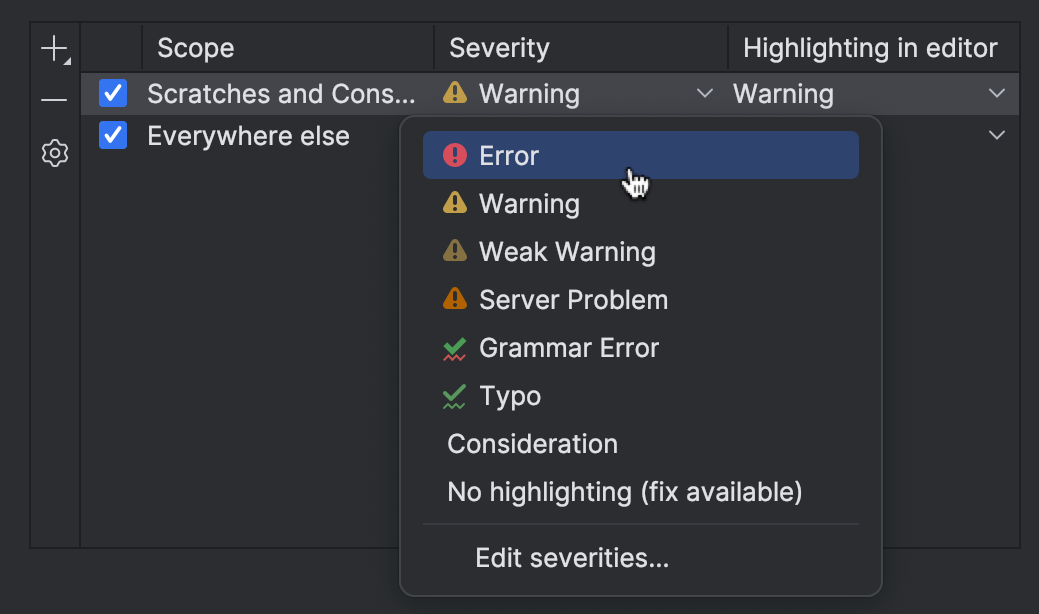Choose Consideration severity option
Image resolution: width=1039 pixels, height=614 pixels.
pos(532,444)
